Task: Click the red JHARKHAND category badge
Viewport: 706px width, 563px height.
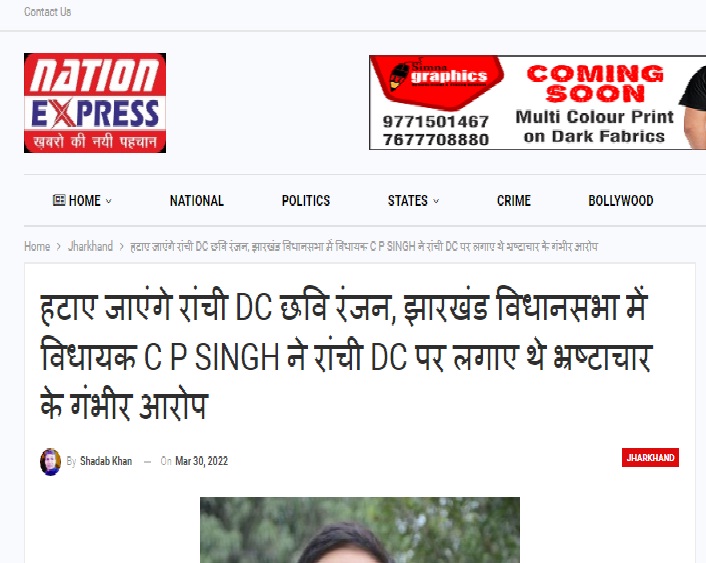Action: tap(650, 458)
